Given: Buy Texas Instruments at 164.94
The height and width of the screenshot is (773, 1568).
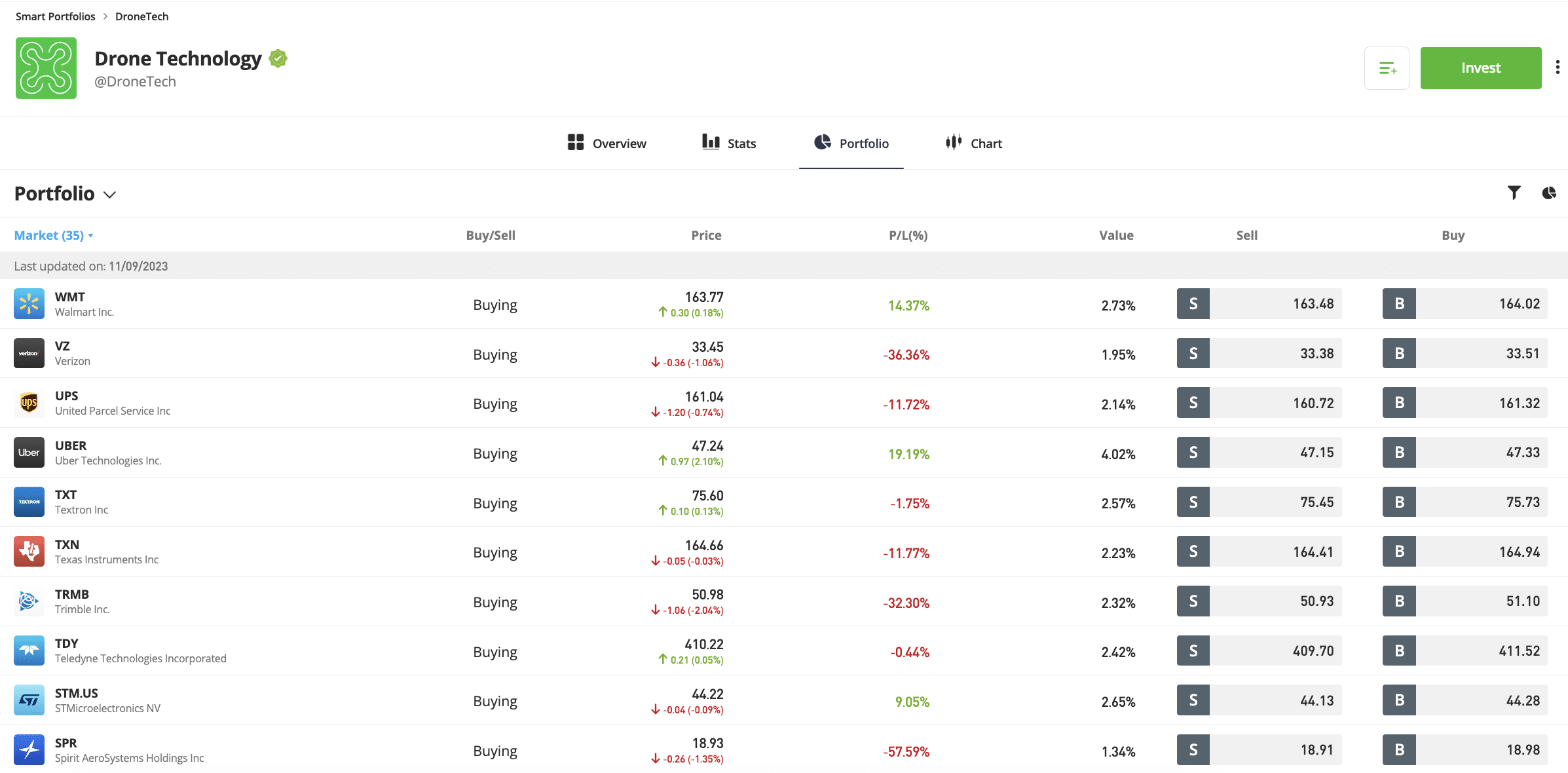Looking at the screenshot, I should 1465,552.
